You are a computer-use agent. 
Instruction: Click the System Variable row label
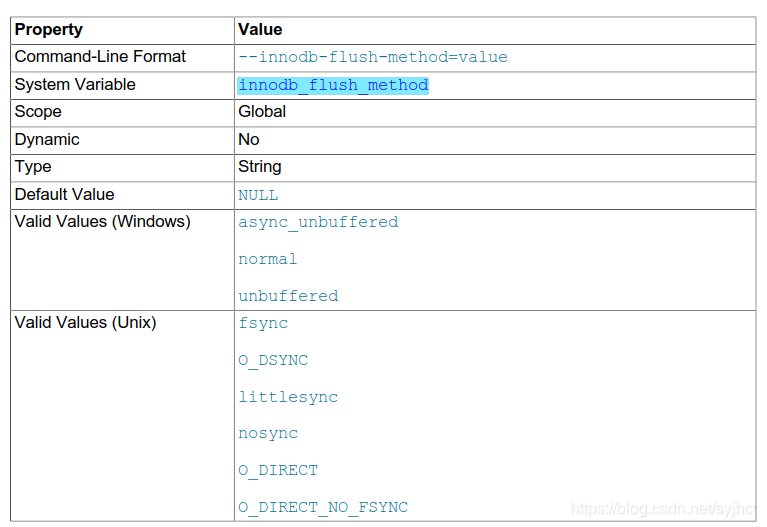pos(75,85)
